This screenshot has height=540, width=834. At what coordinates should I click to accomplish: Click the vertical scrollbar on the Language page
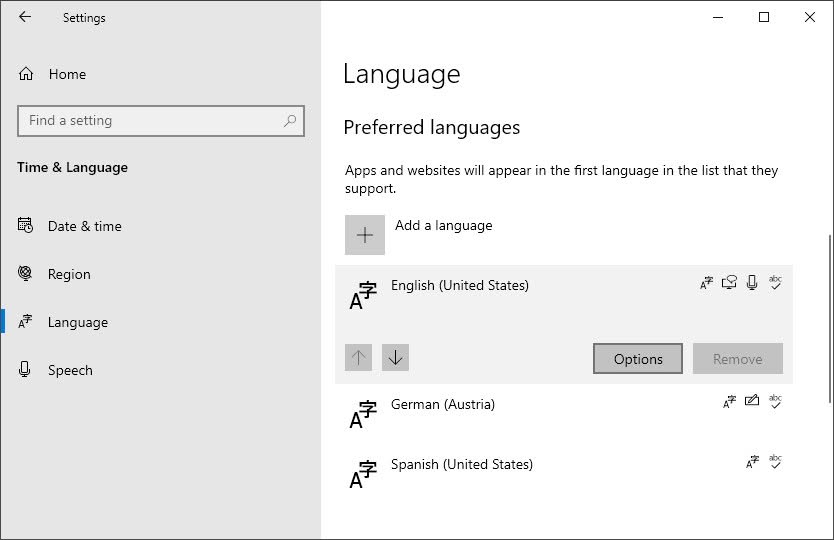[x=830, y=319]
